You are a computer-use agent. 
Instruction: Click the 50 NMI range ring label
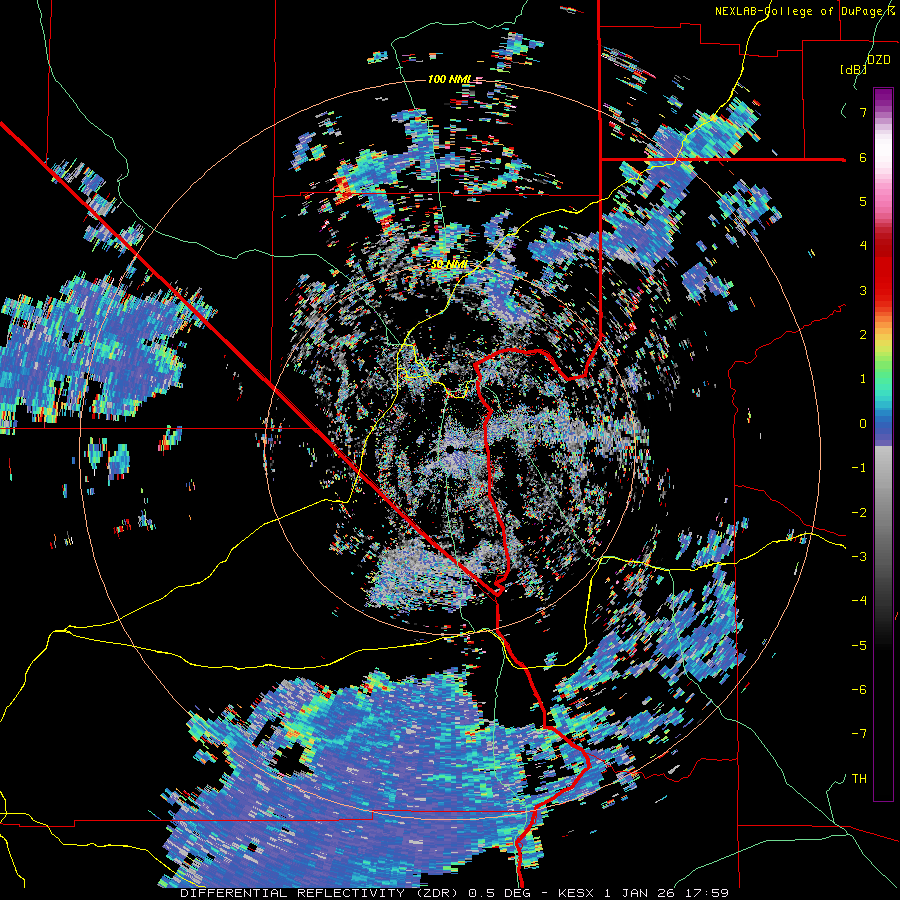(x=449, y=265)
